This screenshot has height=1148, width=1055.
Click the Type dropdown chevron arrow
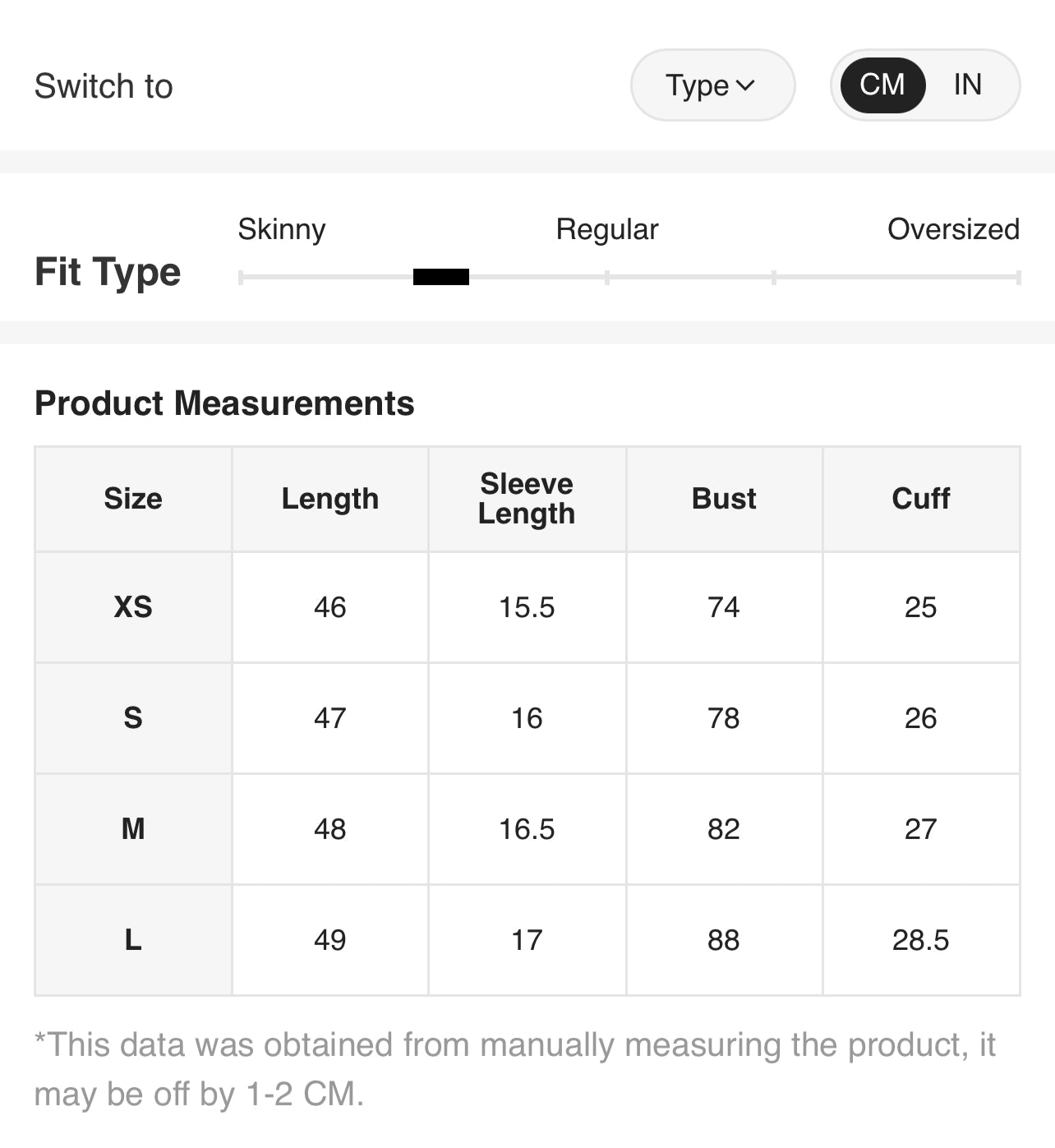click(x=745, y=85)
